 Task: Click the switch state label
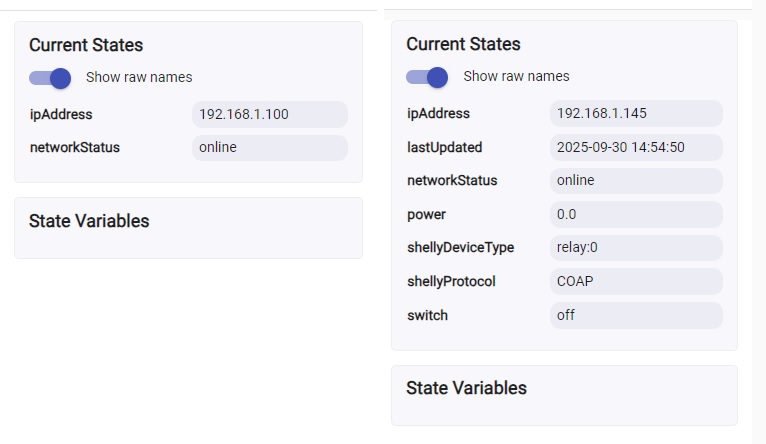[x=427, y=315]
